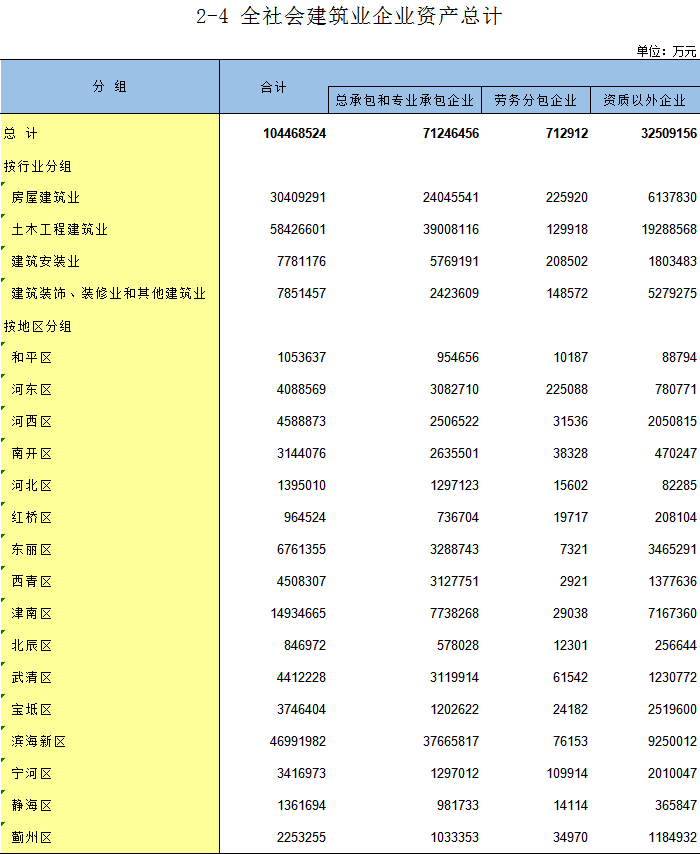The image size is (700, 854).
Task: Click the value 2635501
Action: pyautogui.click(x=454, y=454)
